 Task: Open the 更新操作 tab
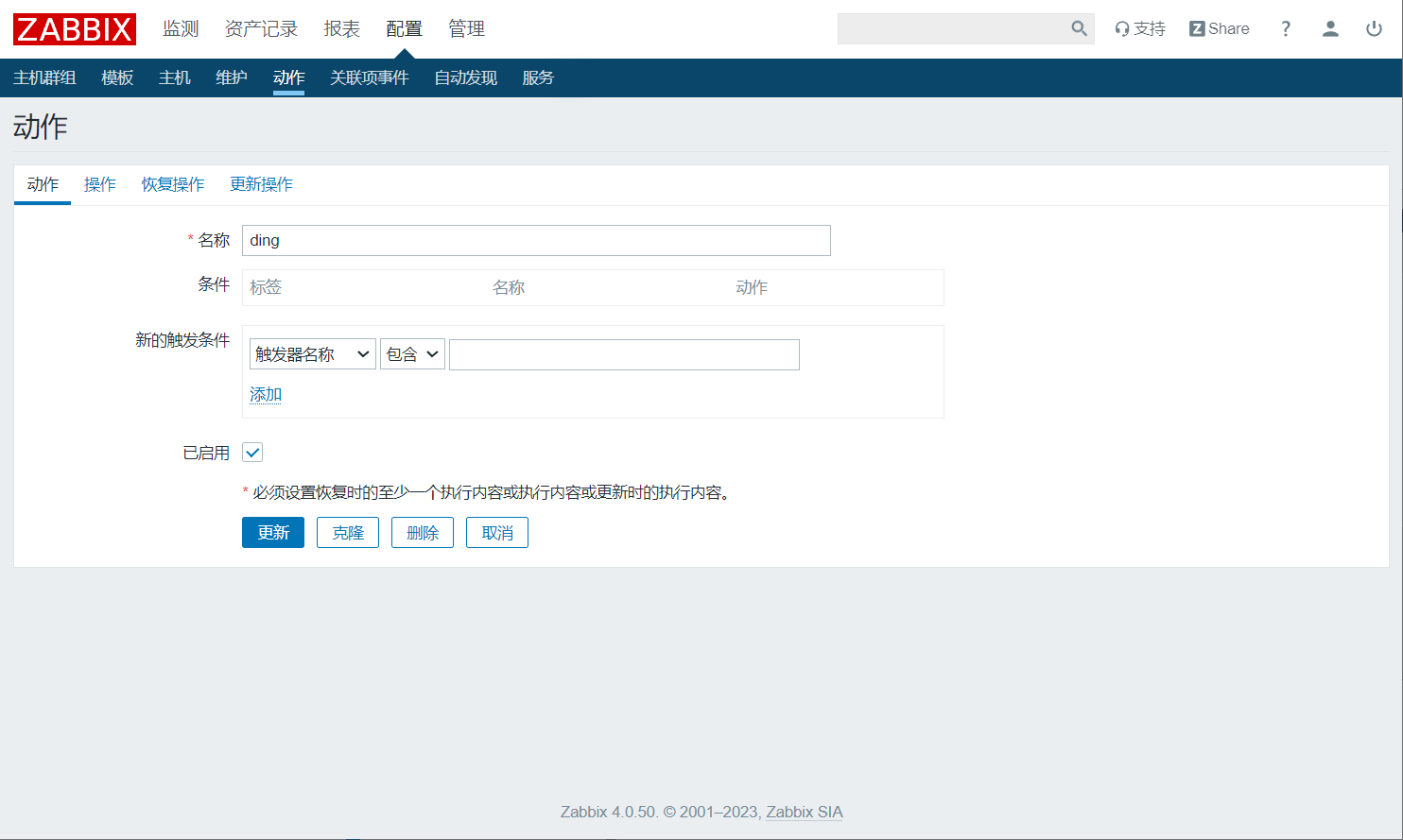pos(261,184)
